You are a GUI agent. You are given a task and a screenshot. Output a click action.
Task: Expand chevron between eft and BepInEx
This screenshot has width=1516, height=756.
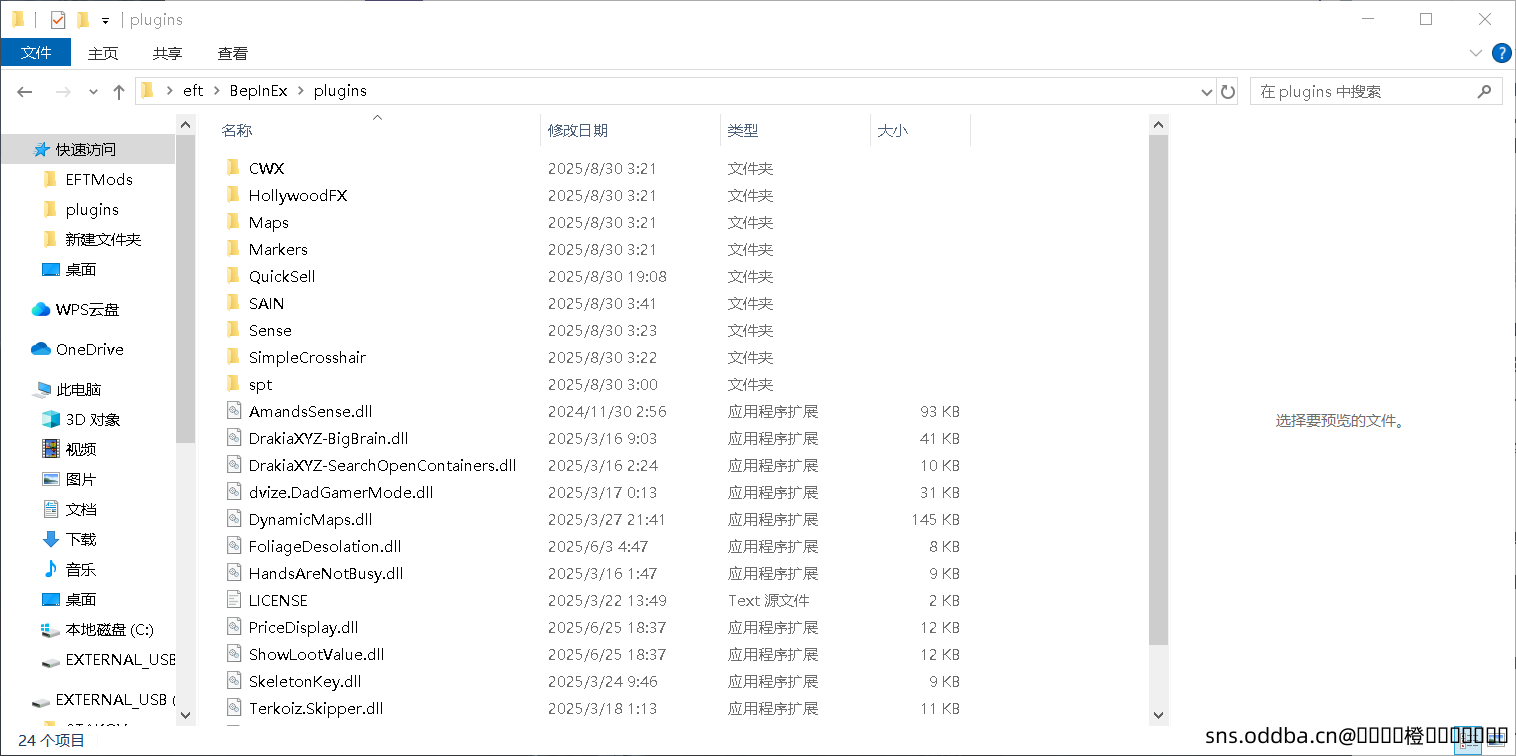[x=216, y=91]
